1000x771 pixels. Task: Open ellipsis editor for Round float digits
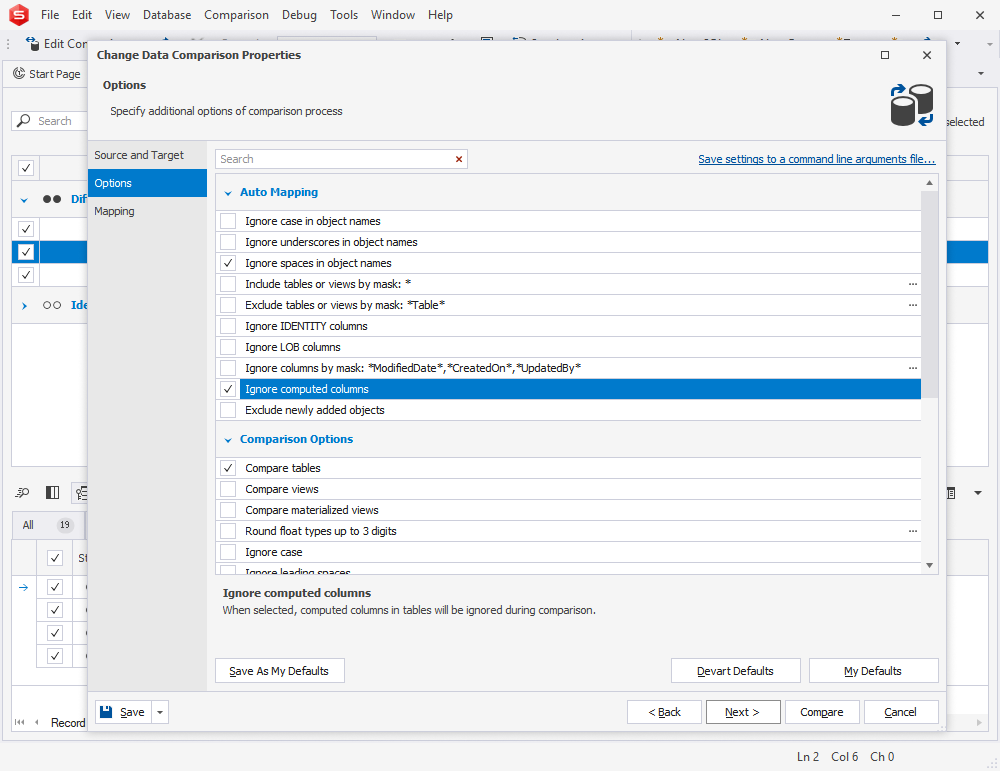tap(913, 531)
